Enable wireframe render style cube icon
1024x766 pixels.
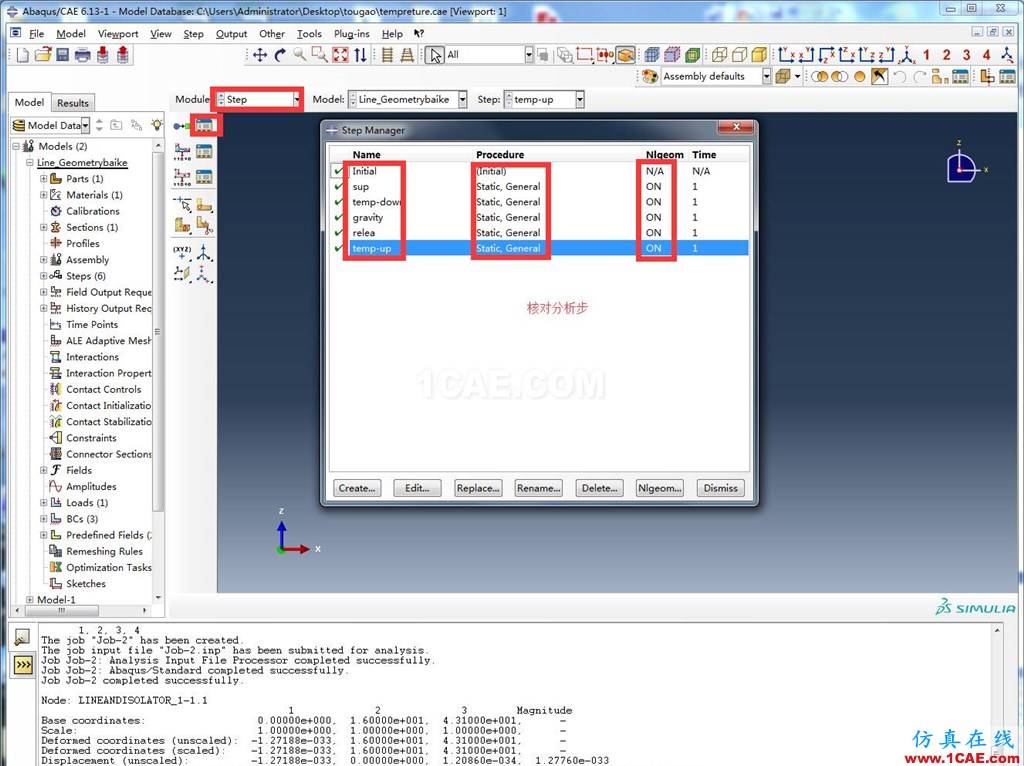[x=719, y=55]
